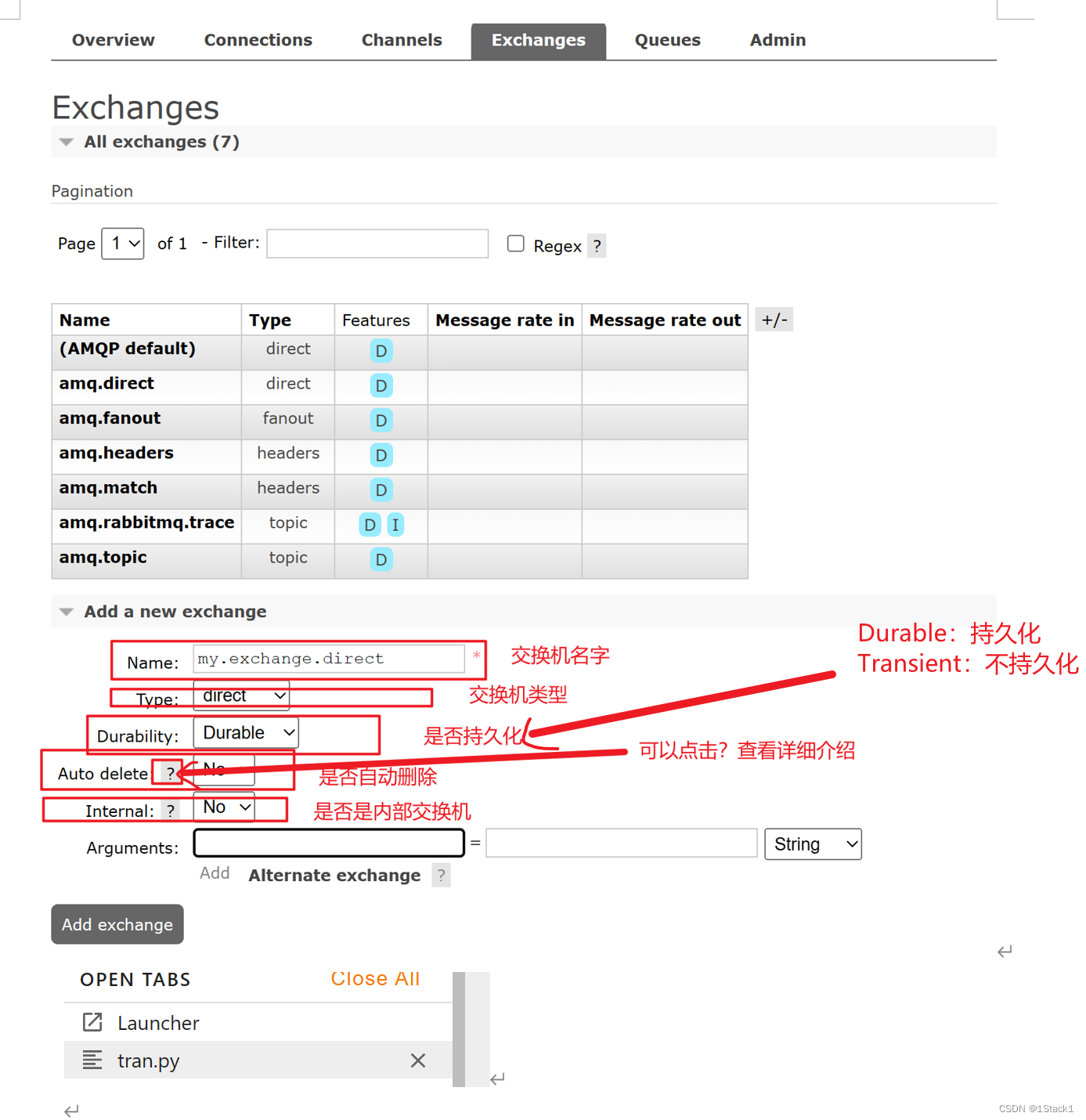Open the Auto delete dropdown

[224, 770]
